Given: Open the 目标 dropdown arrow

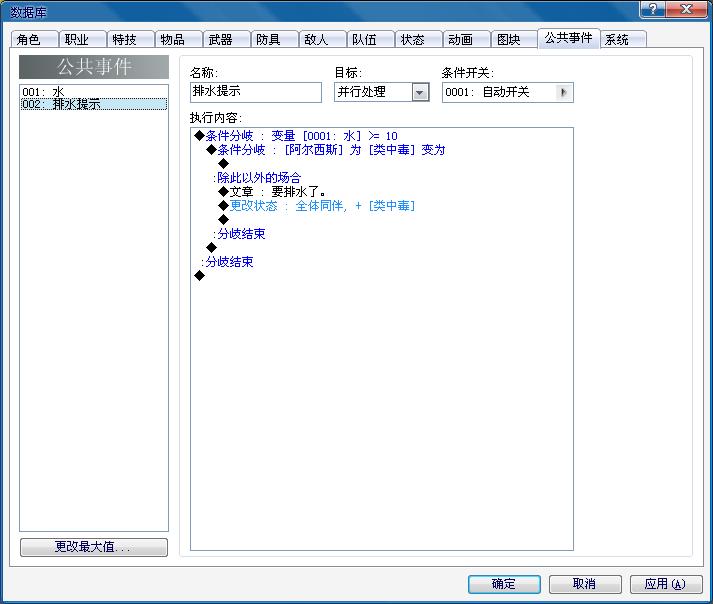Looking at the screenshot, I should 420,92.
